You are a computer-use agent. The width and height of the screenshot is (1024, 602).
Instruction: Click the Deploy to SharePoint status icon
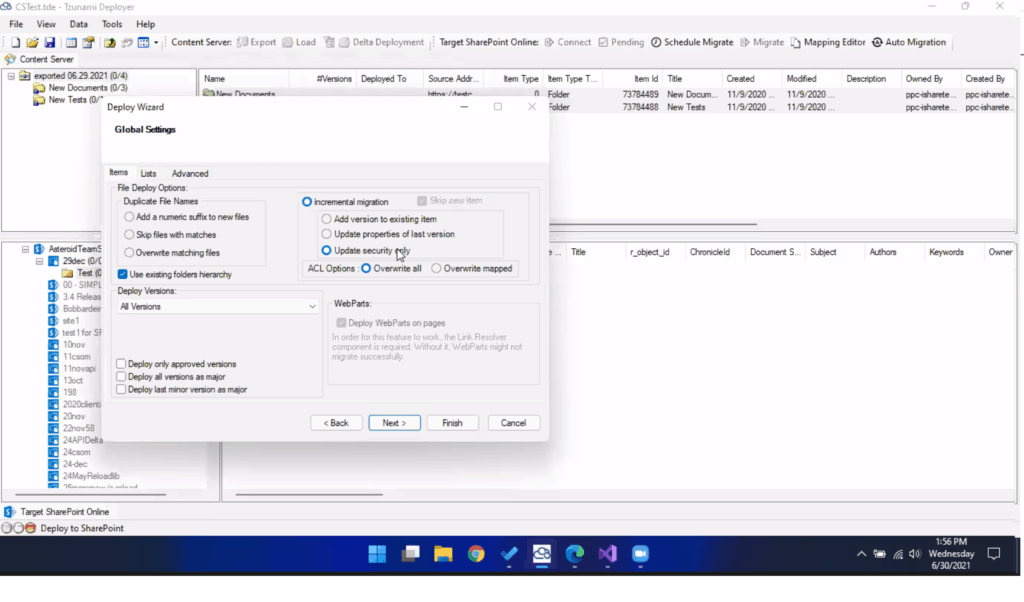[30, 528]
